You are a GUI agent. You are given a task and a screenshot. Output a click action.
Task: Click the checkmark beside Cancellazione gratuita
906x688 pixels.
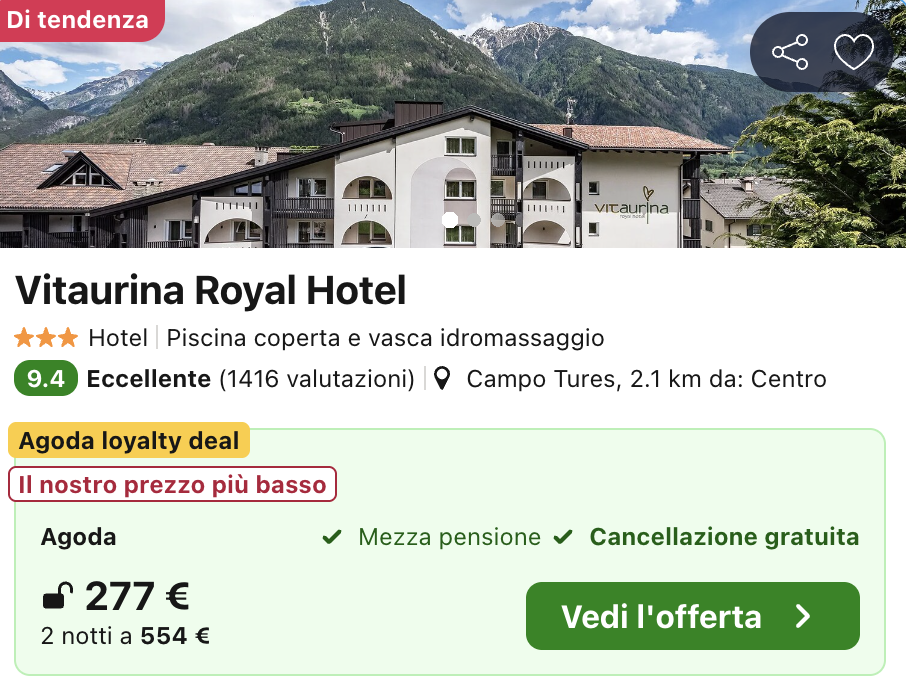(563, 538)
